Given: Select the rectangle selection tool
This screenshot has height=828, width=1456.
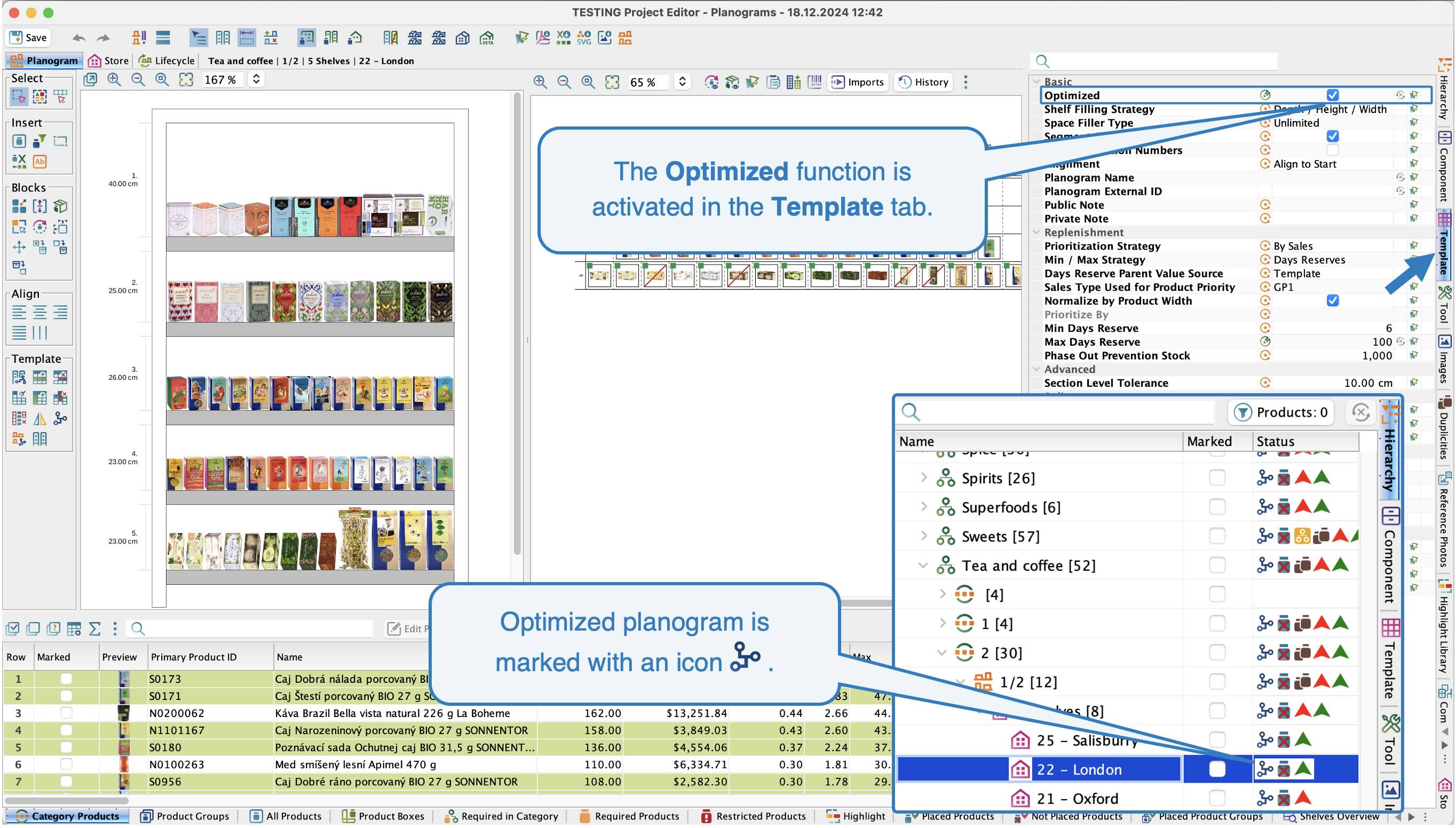Looking at the screenshot, I should pyautogui.click(x=19, y=96).
